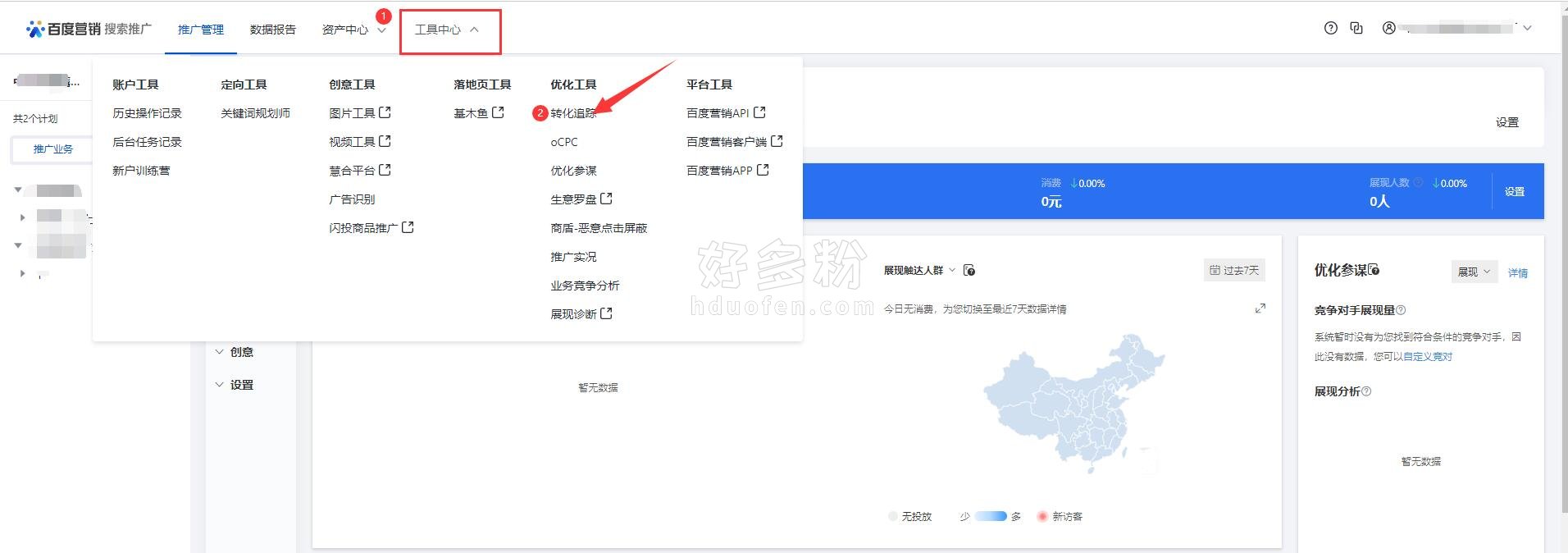Expand the 创意 section in sidebar
The height and width of the screenshot is (553, 1568).
click(x=234, y=352)
